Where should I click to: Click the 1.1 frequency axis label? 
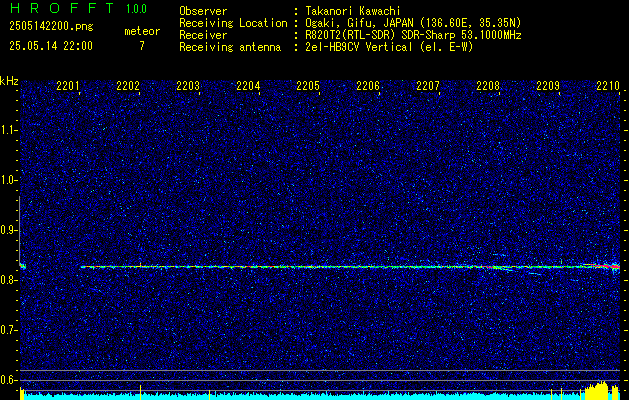9,130
